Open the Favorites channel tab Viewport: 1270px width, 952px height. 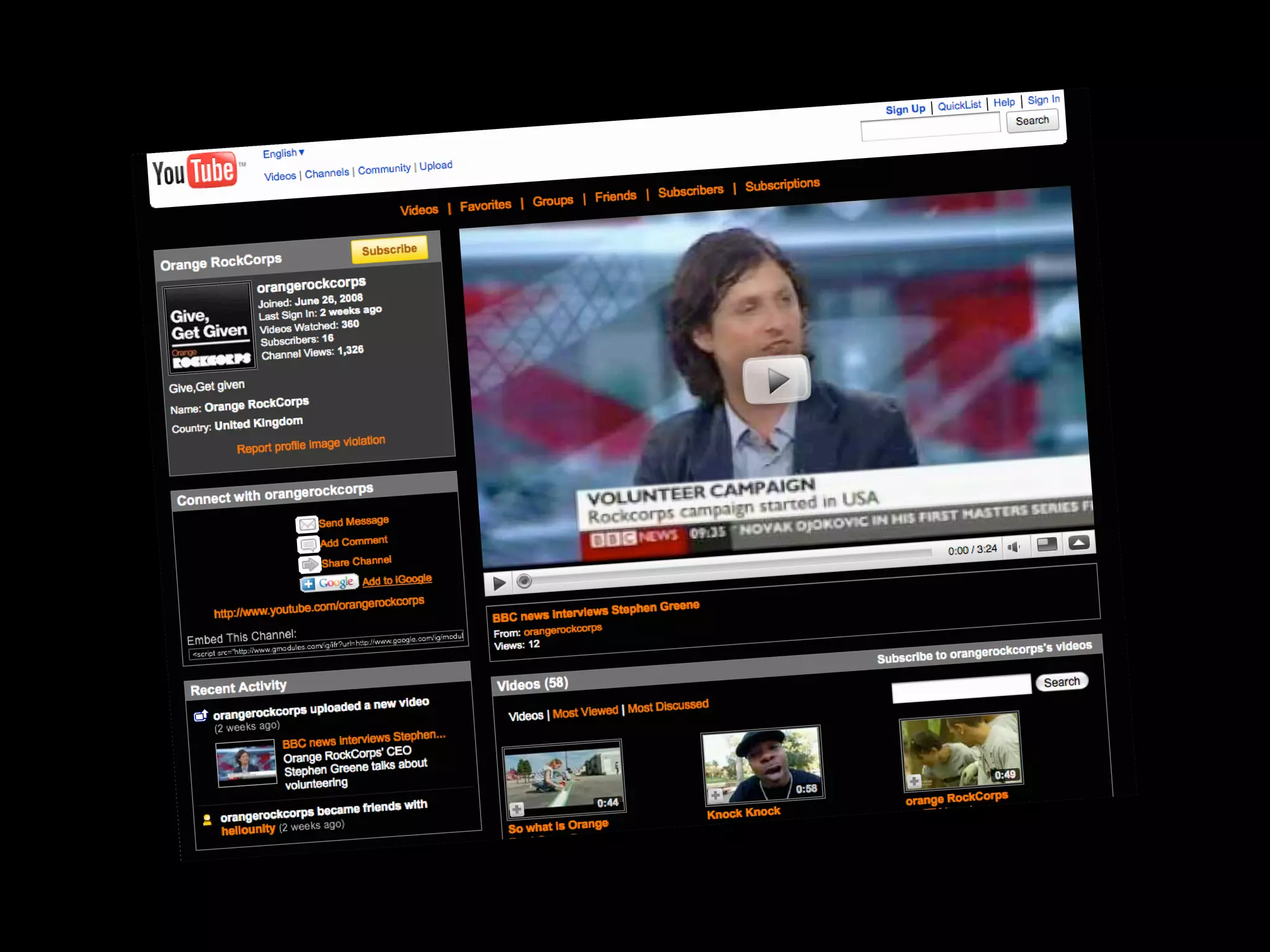[485, 205]
